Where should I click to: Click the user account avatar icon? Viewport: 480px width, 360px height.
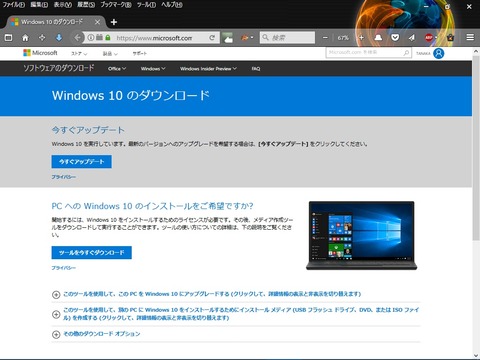click(x=439, y=53)
